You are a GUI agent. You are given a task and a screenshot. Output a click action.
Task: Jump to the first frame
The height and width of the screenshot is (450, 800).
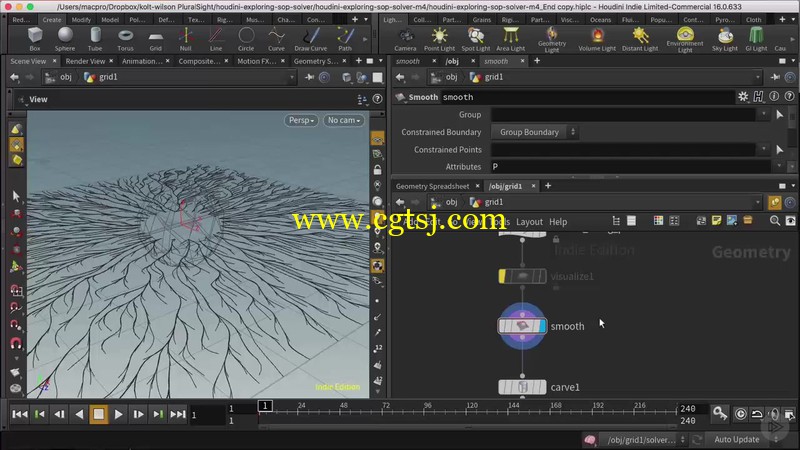pos(20,414)
